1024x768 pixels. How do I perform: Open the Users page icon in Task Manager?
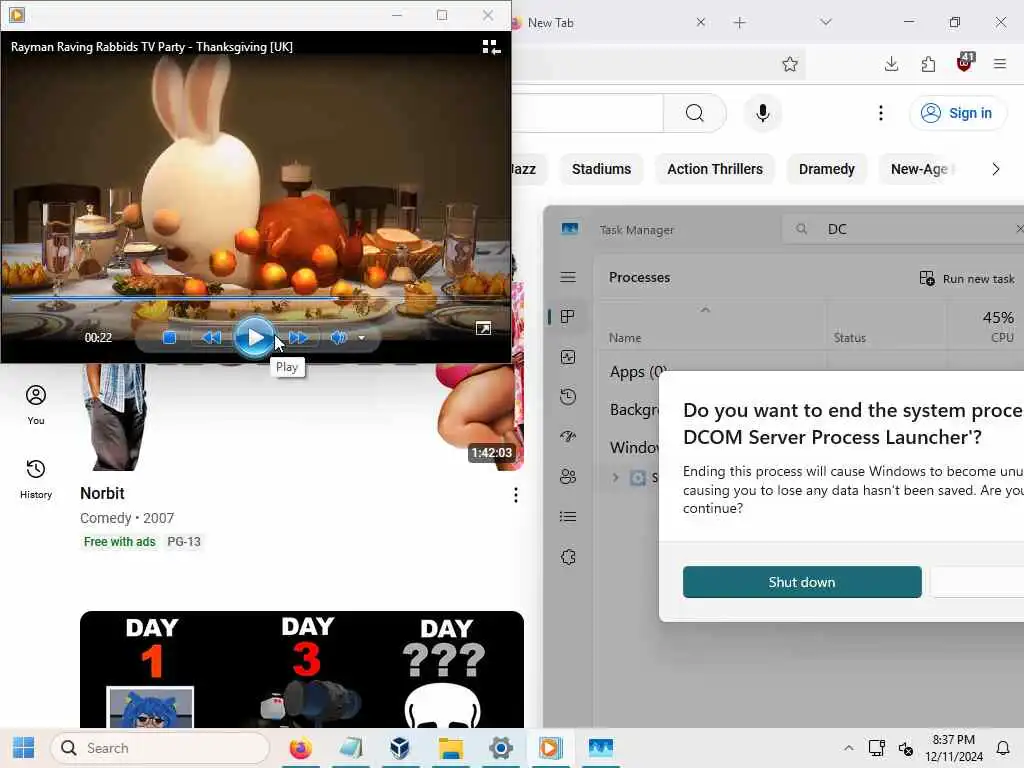[568, 477]
